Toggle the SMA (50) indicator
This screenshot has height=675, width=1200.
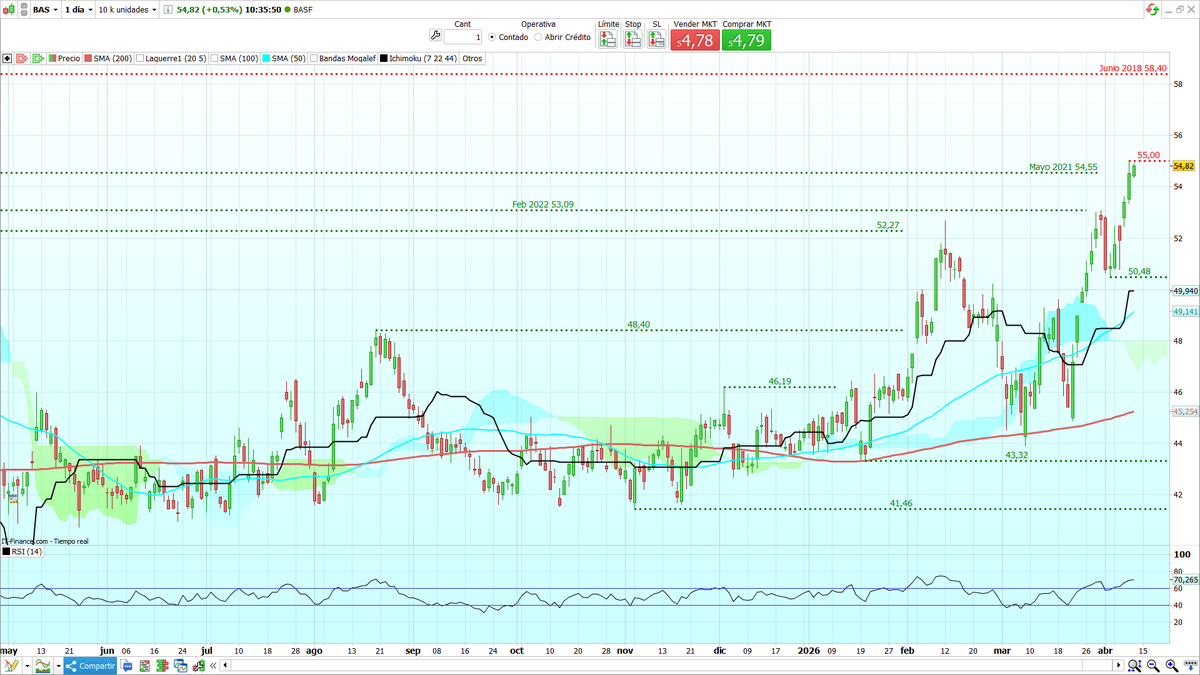pyautogui.click(x=285, y=58)
